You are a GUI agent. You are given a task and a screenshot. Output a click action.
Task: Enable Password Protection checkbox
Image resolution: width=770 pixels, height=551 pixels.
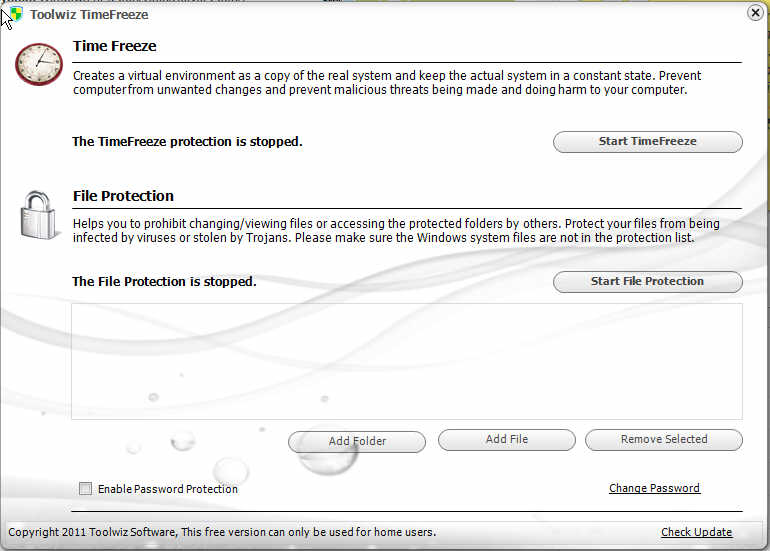85,488
